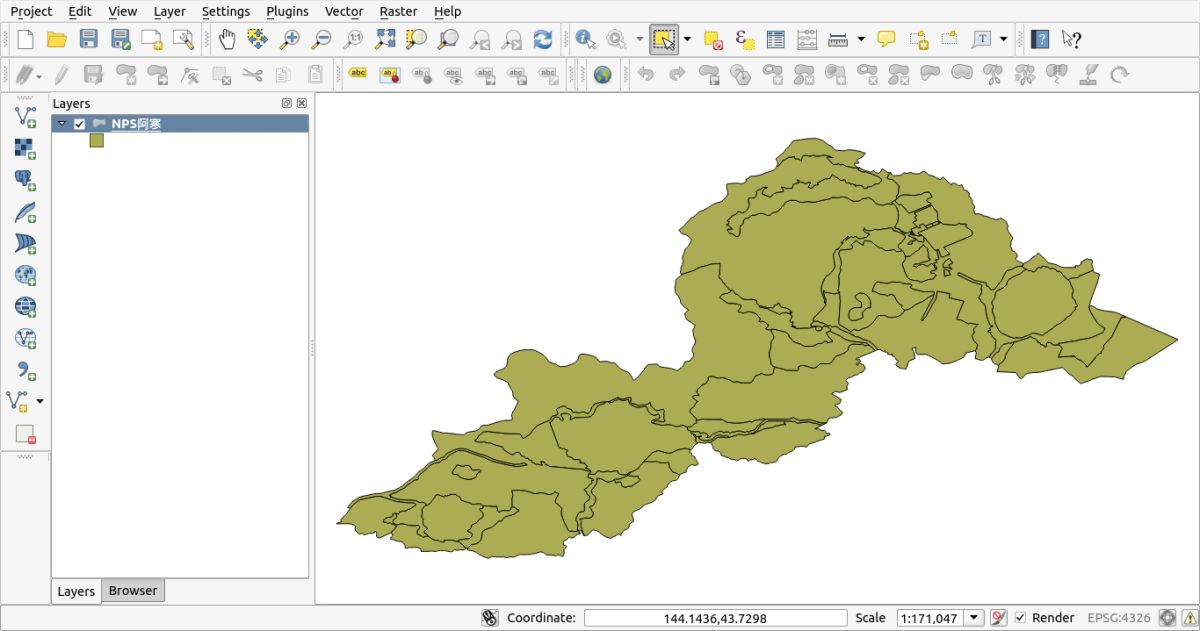Select the Text Annotation tool

pos(982,39)
